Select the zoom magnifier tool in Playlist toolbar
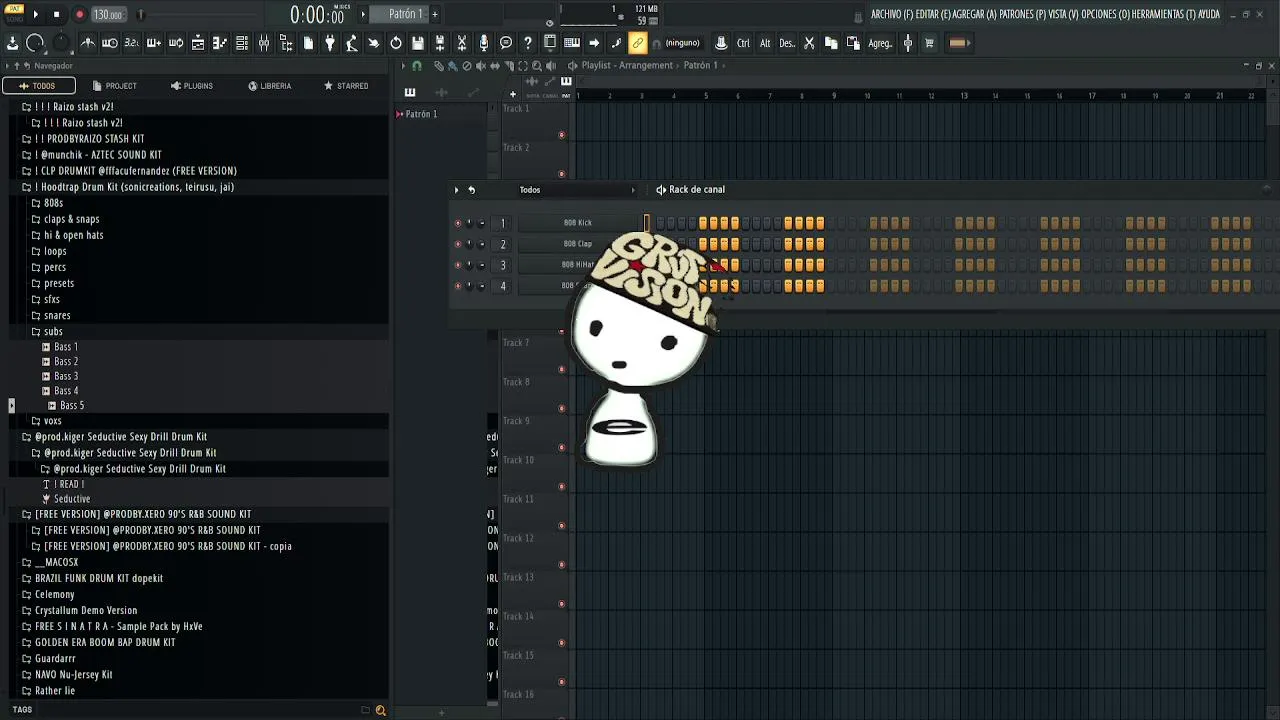The width and height of the screenshot is (1280, 720). click(x=536, y=65)
